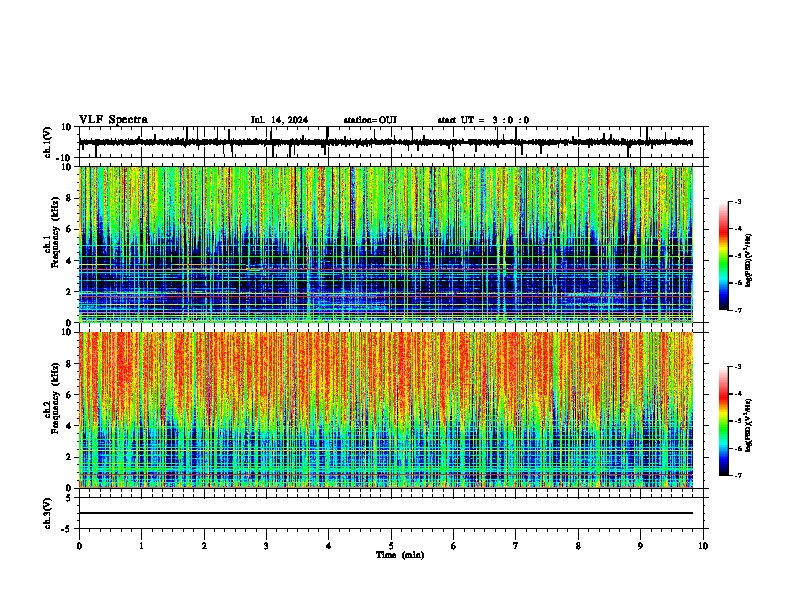Click time axis tick label "5"
Viewport: 792px width, 612px height.
(x=391, y=546)
